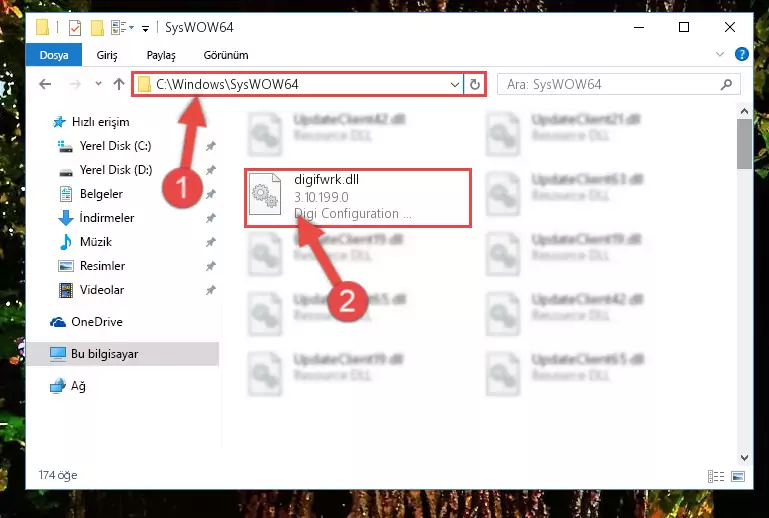The image size is (769, 518).
Task: Open the blue Help question icon
Action: [742, 54]
